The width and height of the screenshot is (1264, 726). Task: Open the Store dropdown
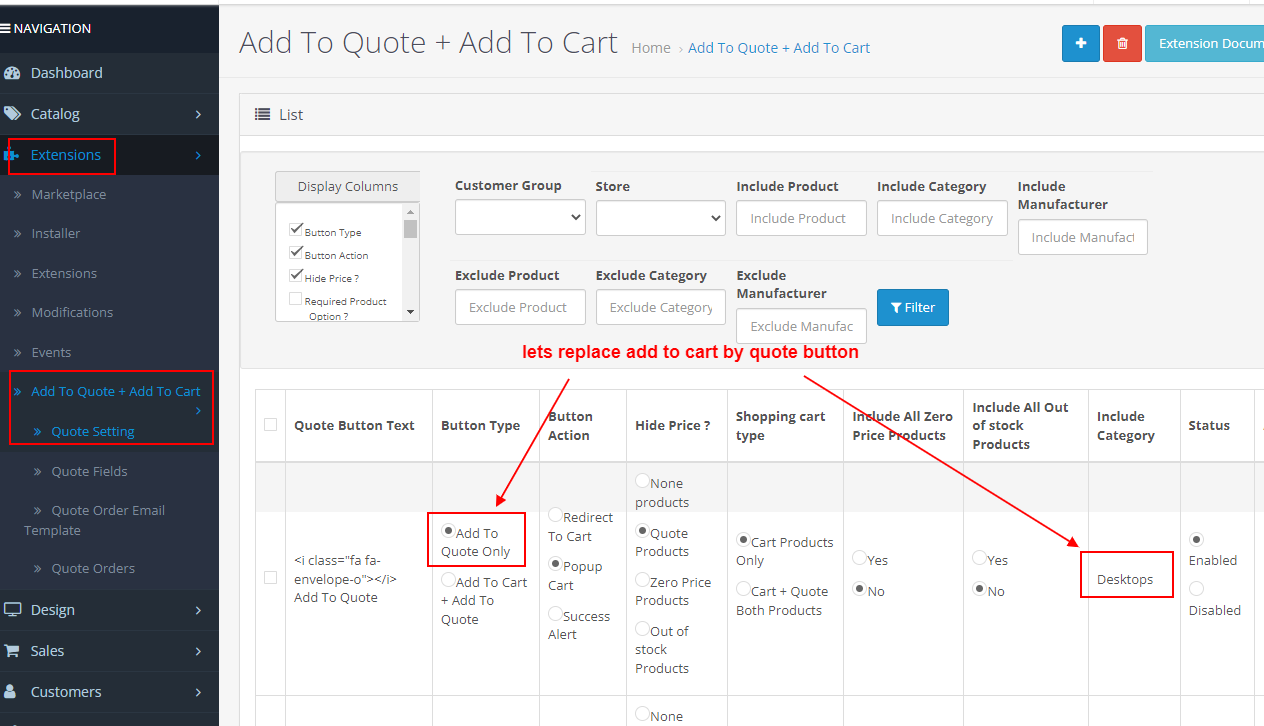point(660,217)
